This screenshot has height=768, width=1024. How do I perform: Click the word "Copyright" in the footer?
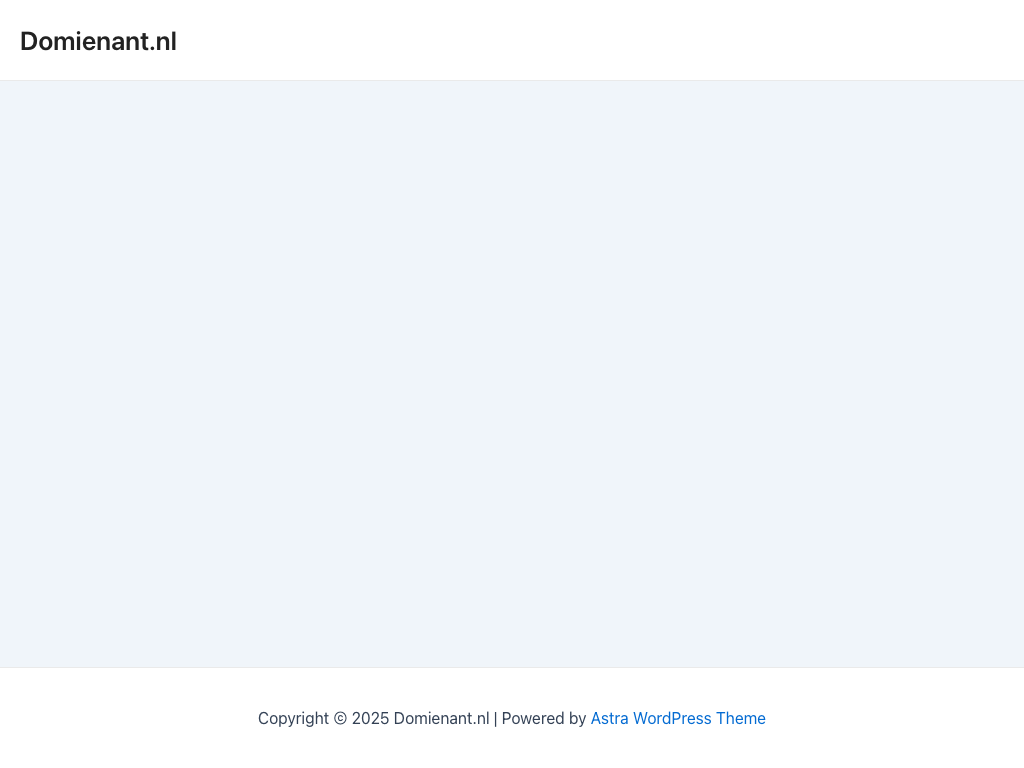[x=293, y=718]
